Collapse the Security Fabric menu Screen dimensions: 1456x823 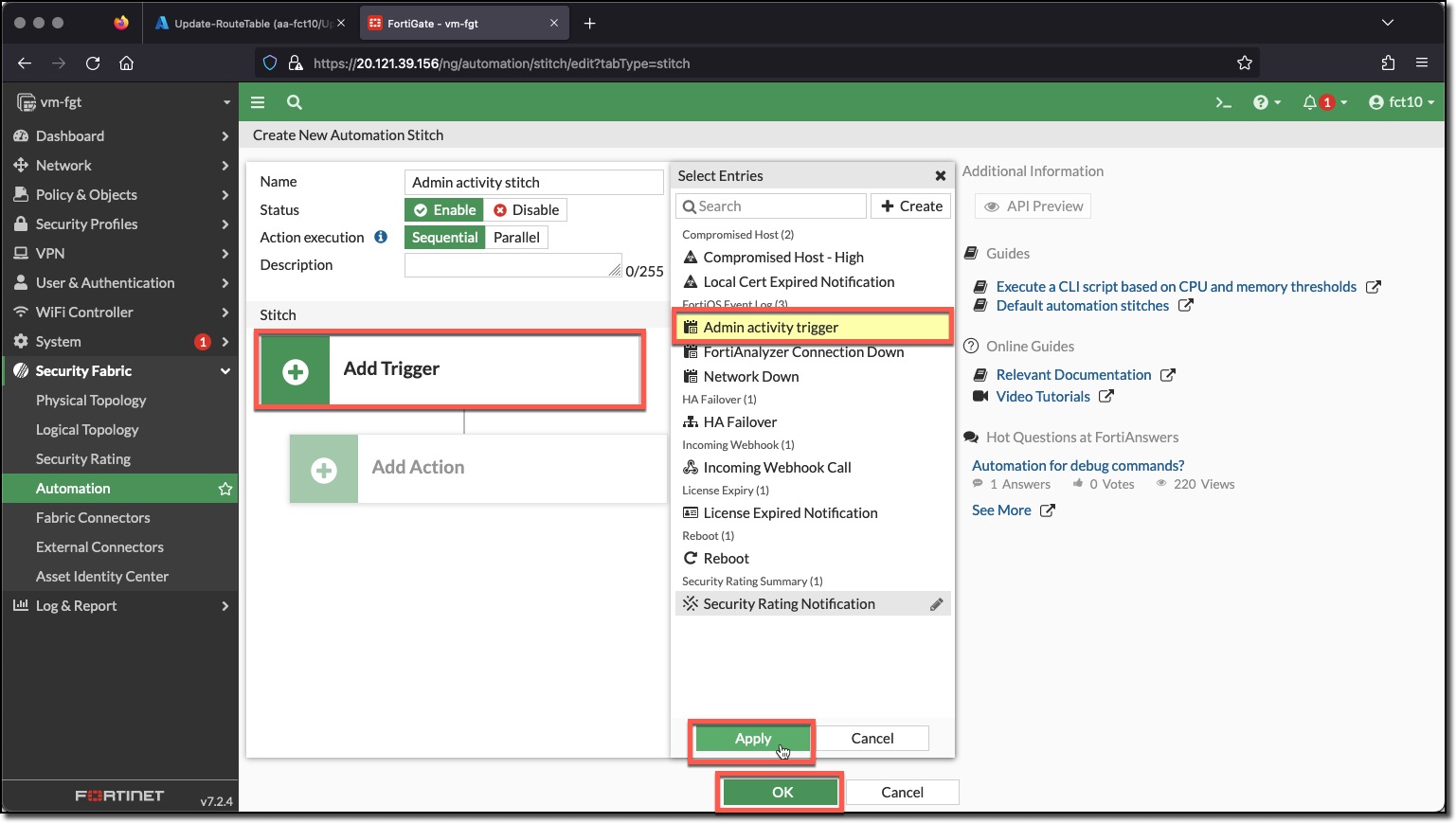point(120,371)
